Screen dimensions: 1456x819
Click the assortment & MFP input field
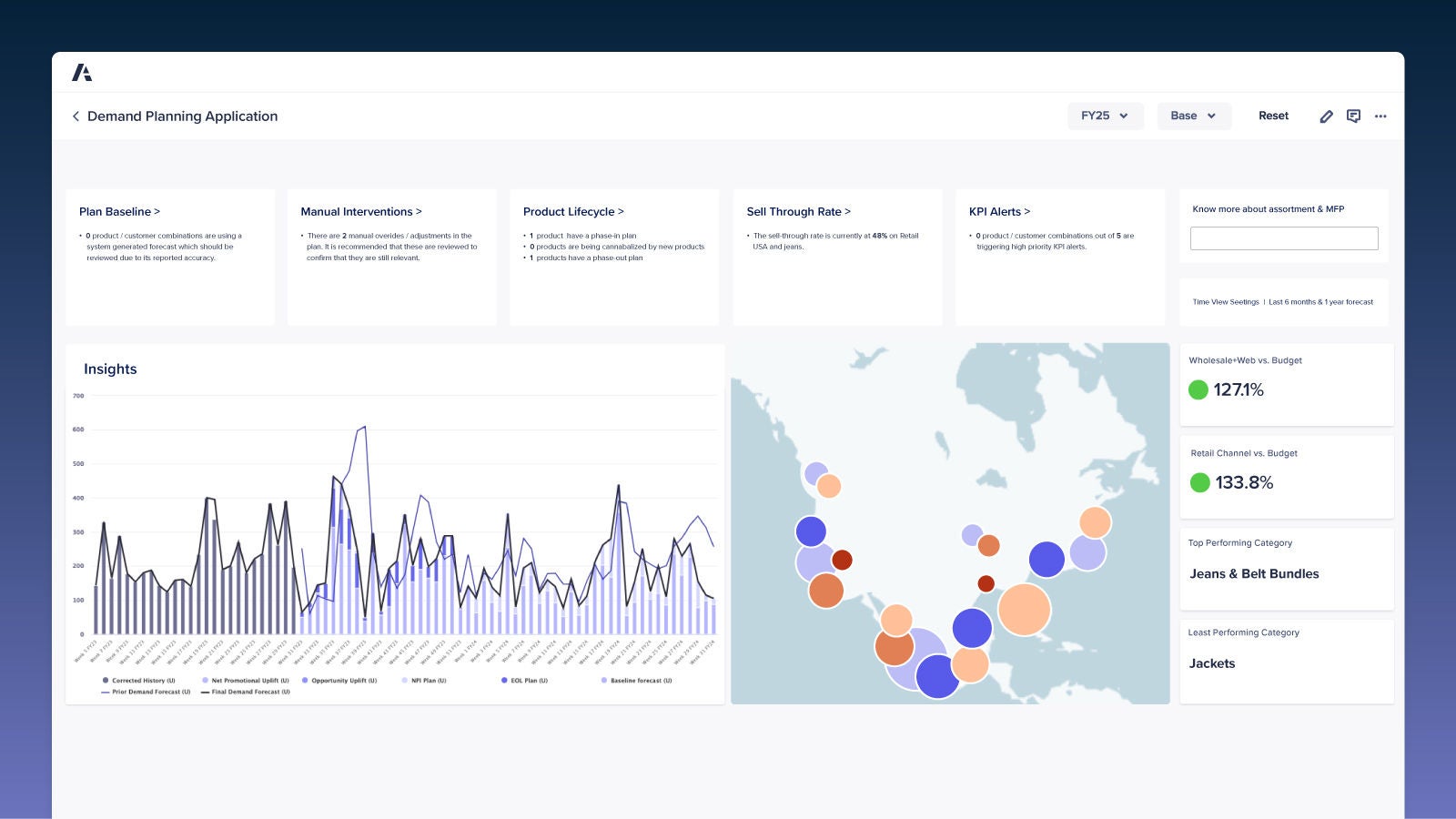tap(1283, 238)
